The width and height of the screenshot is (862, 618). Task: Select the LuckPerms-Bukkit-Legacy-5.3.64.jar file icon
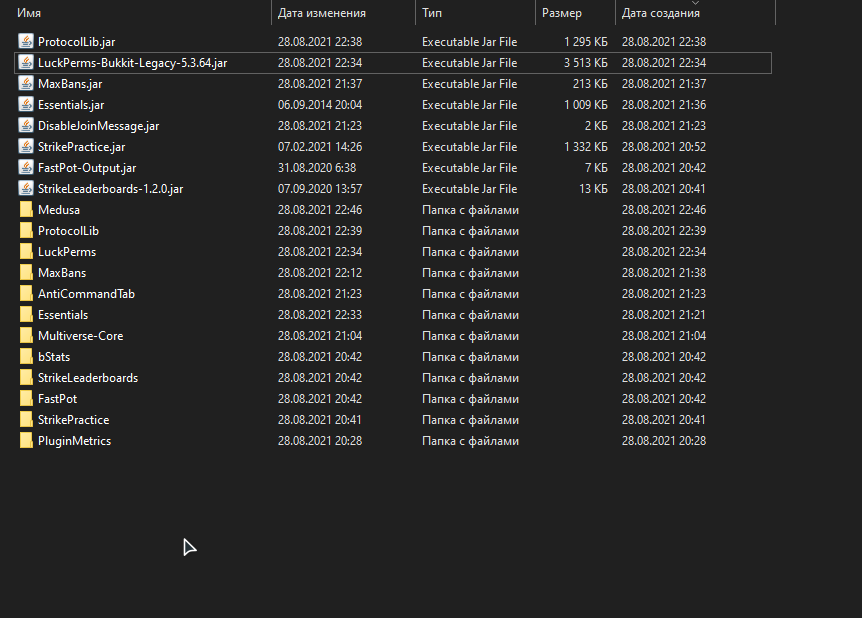tap(26, 63)
